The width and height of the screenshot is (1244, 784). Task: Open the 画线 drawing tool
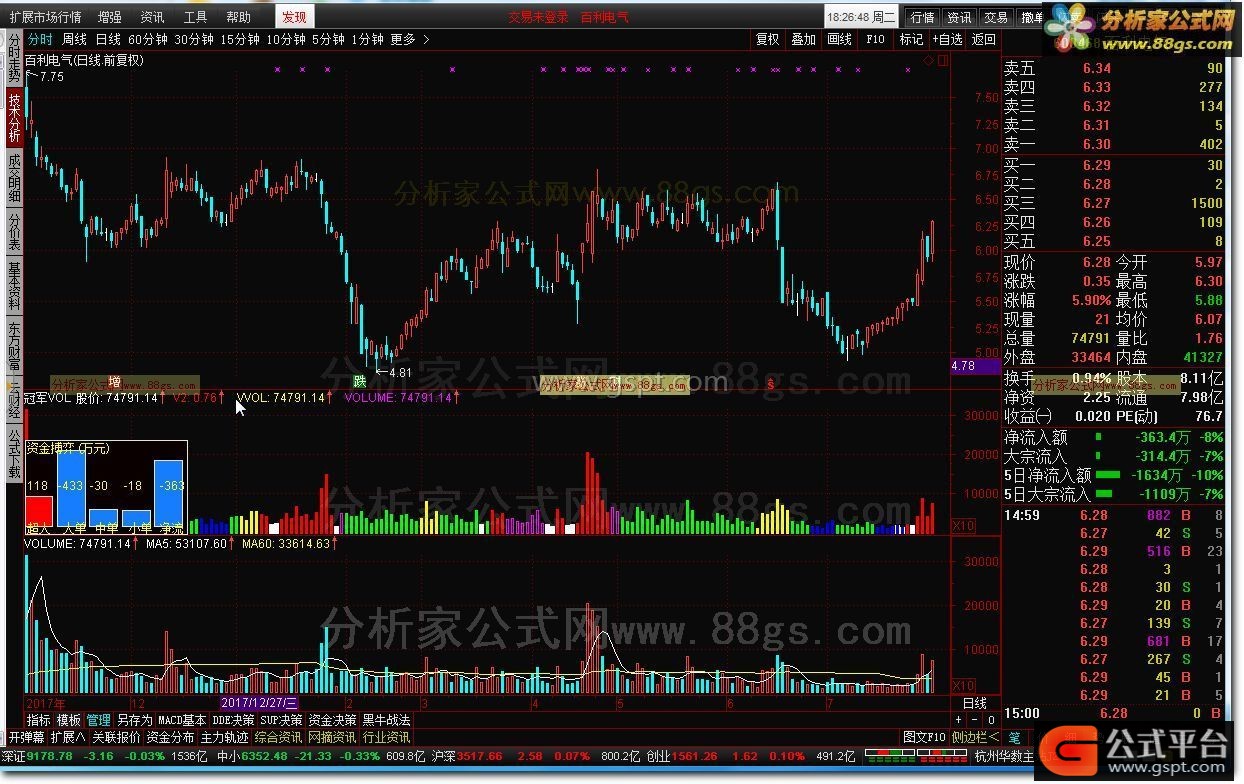click(x=839, y=39)
